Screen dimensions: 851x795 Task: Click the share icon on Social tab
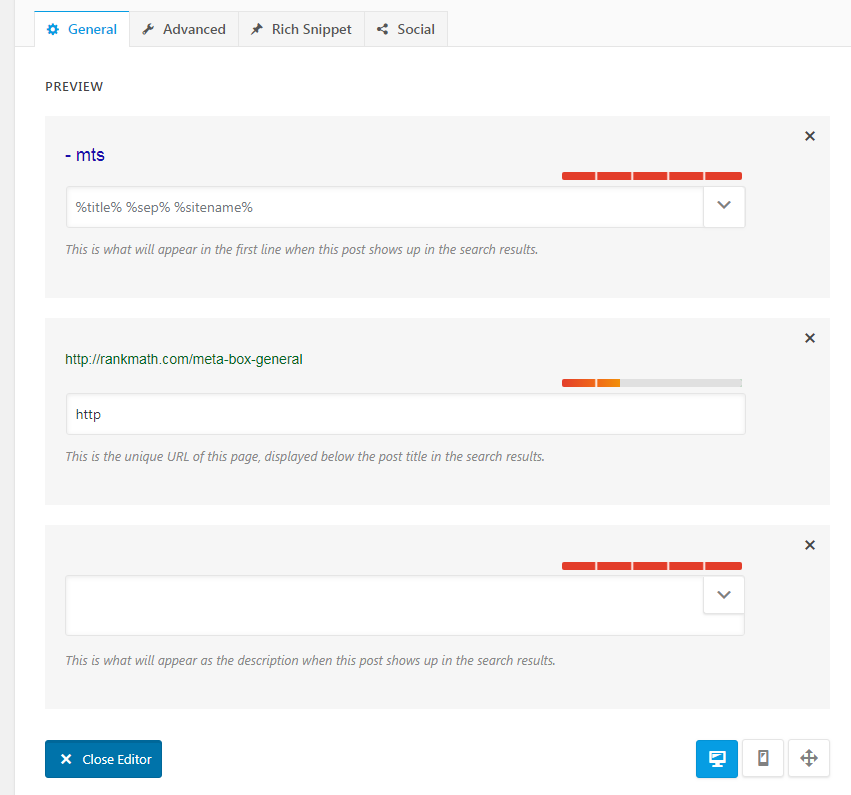[x=383, y=29]
